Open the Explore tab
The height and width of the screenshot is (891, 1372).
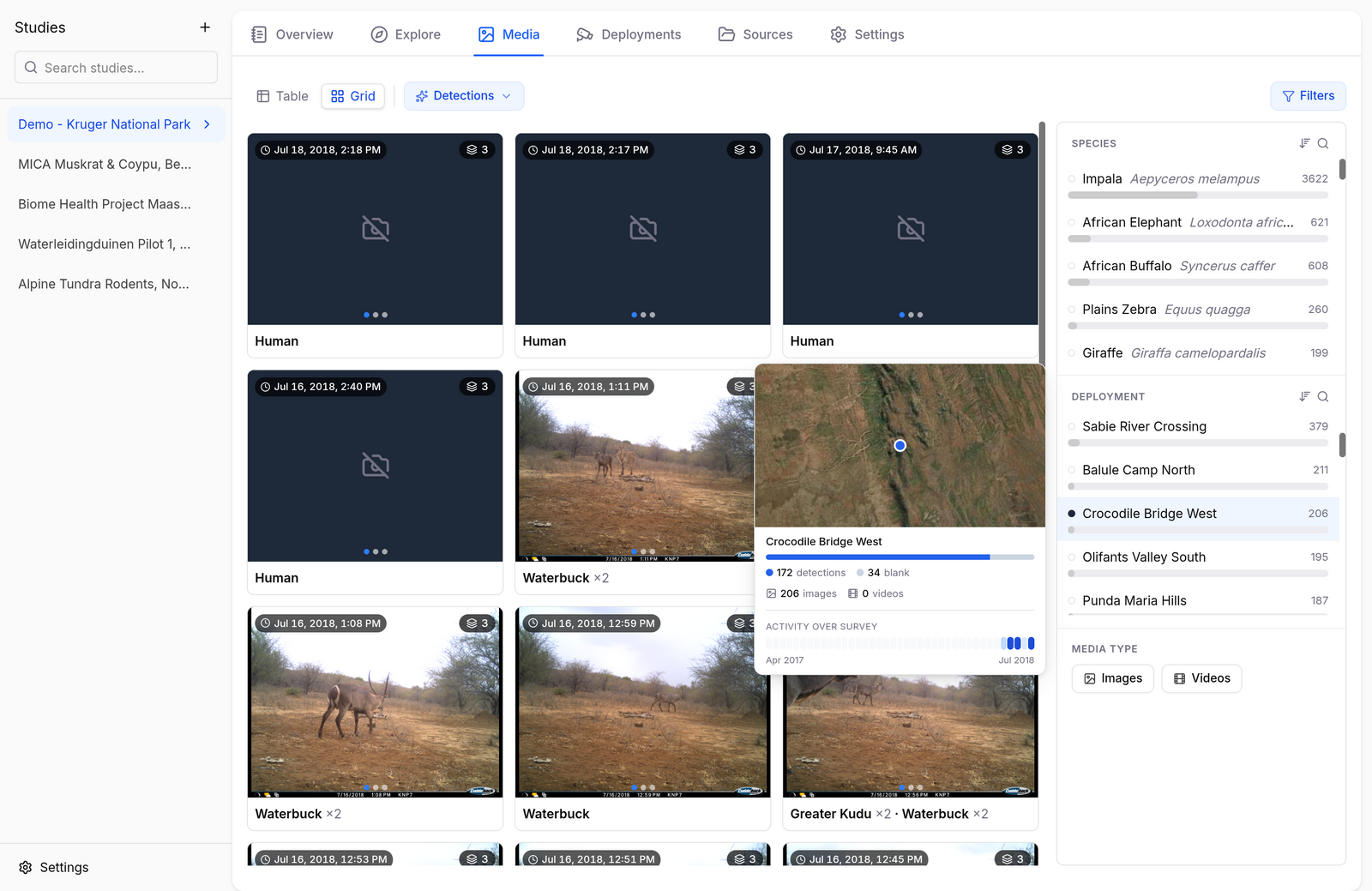click(406, 34)
